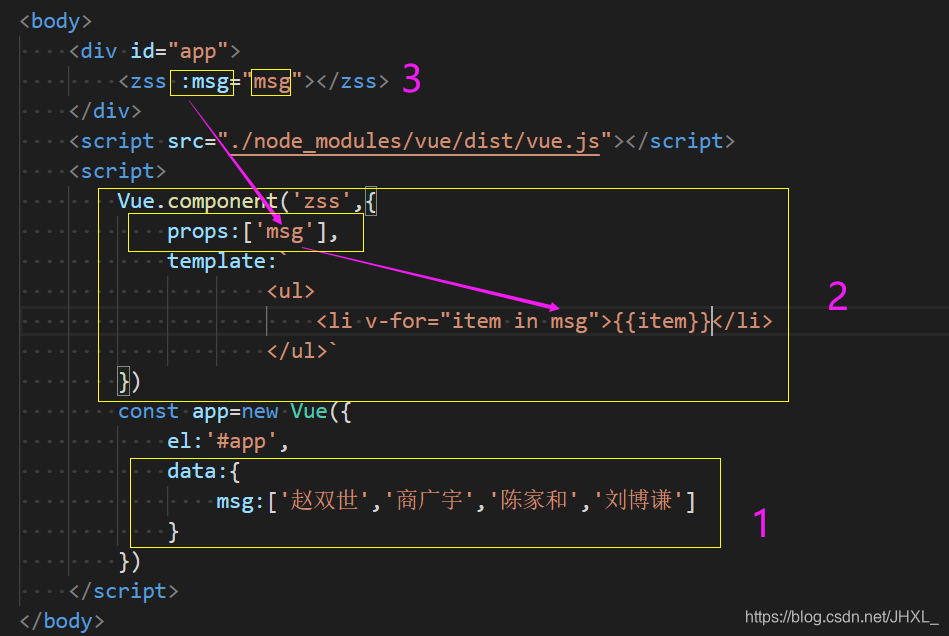Click the '赵双世' string
Viewport: 949px width, 636px height.
point(324,501)
